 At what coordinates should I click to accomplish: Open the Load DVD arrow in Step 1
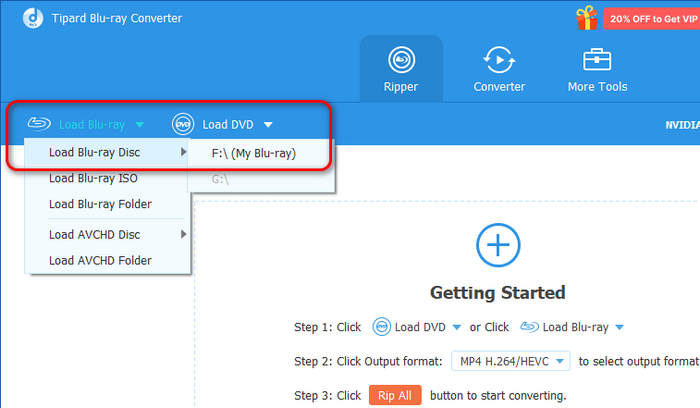[457, 327]
